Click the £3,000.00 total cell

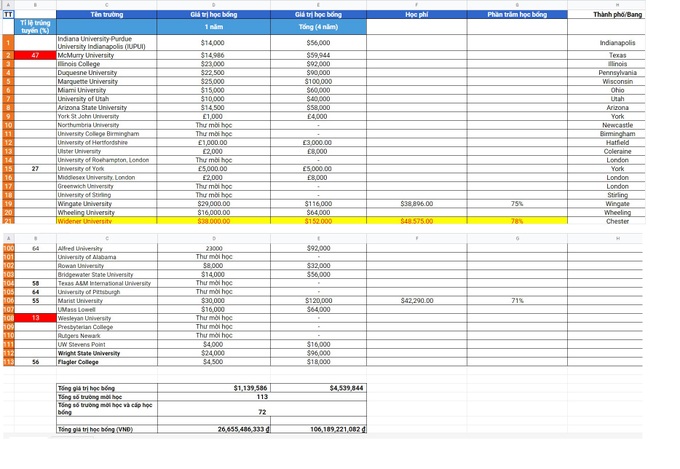coord(318,142)
